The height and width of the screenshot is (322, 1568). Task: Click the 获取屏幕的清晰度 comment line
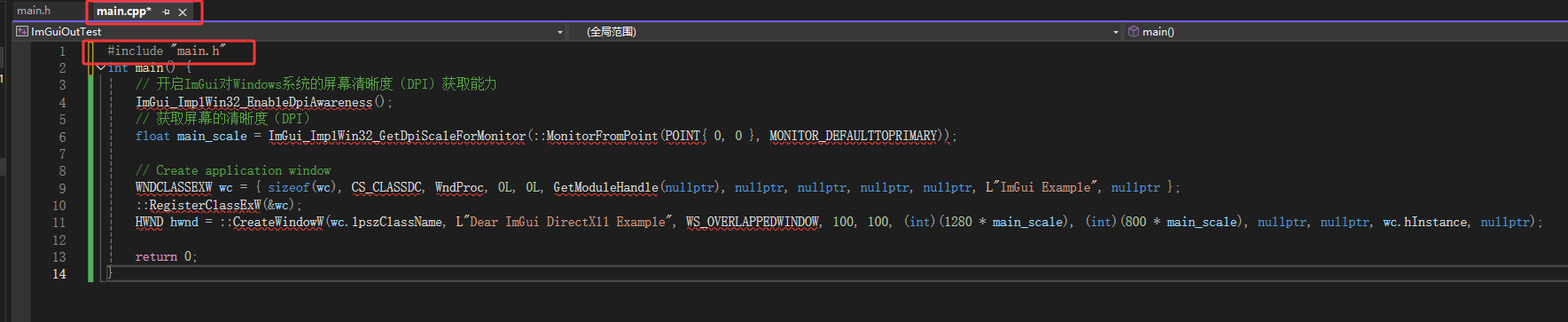(x=222, y=119)
